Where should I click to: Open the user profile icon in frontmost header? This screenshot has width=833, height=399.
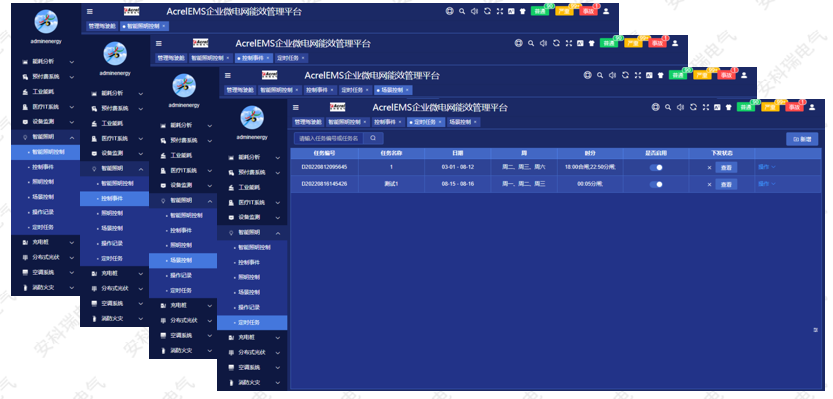[x=812, y=107]
